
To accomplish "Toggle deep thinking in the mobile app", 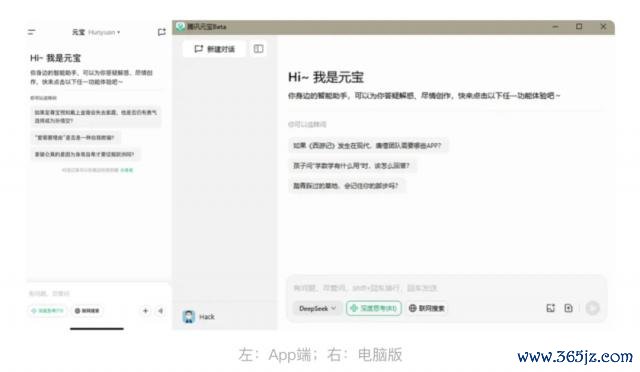I will click(47, 311).
